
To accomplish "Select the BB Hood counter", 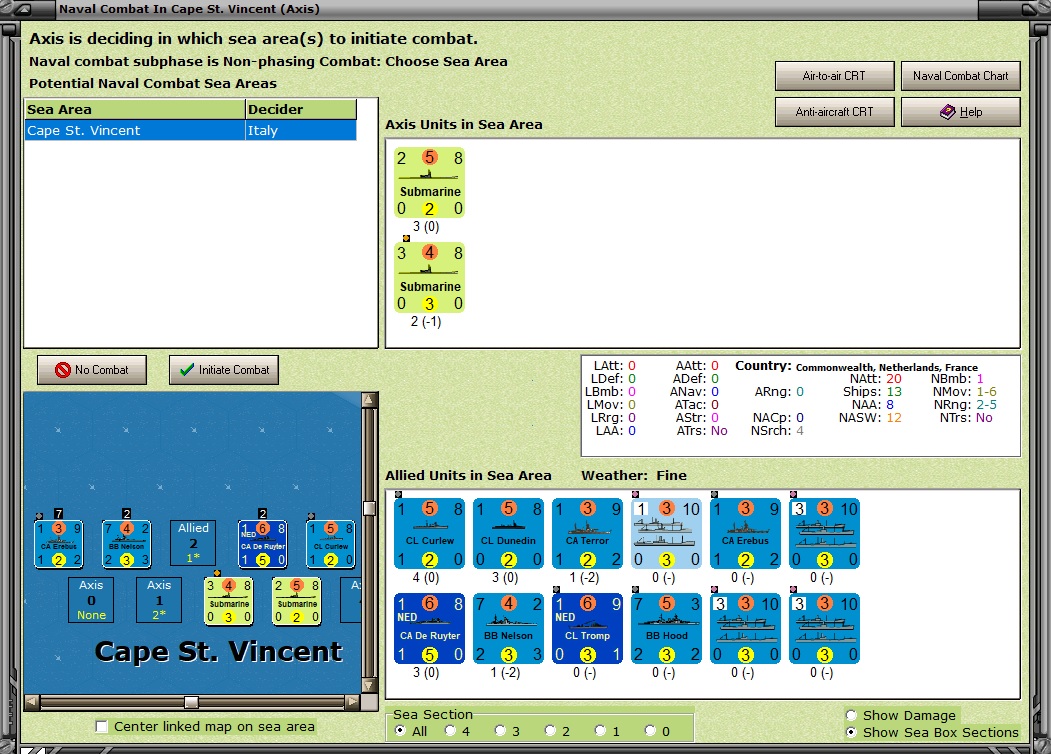I will [666, 628].
